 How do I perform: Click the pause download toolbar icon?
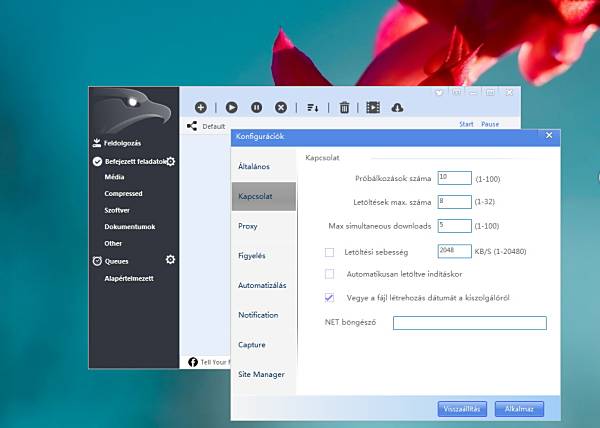coord(256,107)
